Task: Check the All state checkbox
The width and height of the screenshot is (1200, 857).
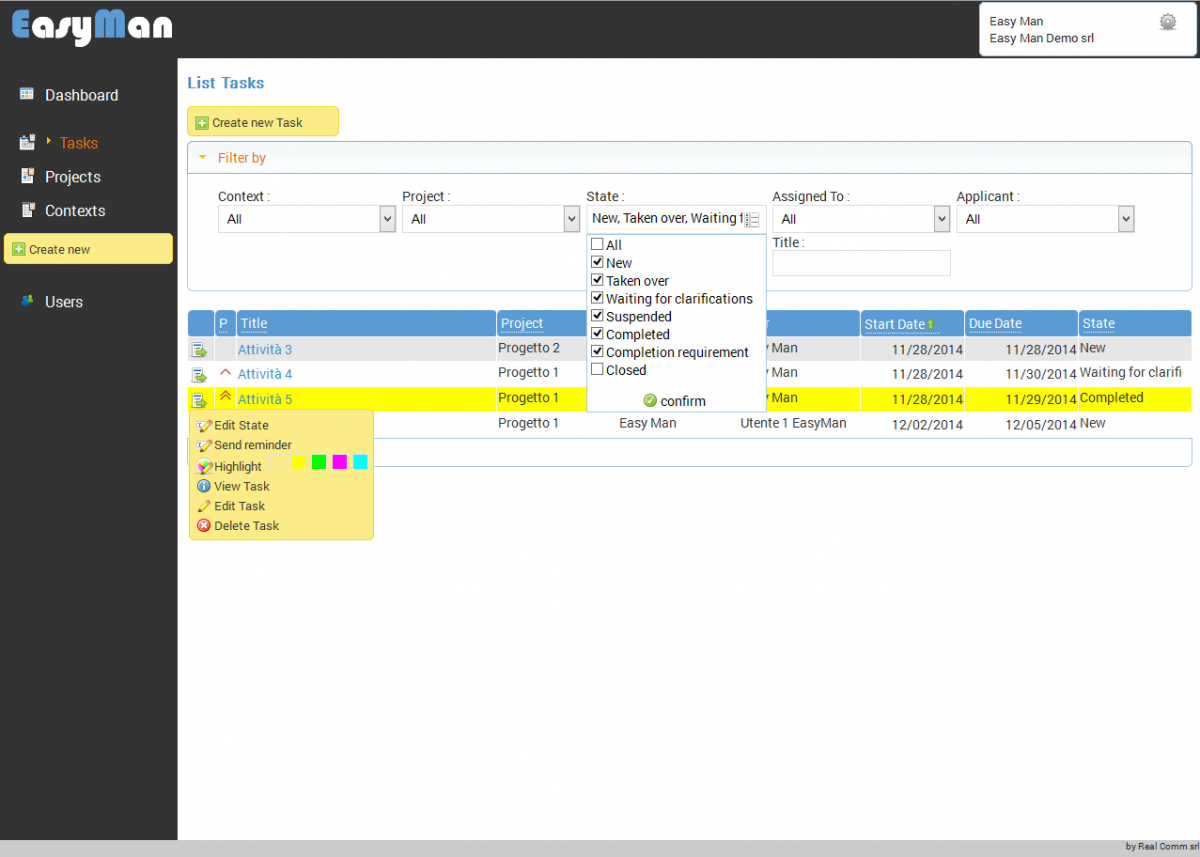Action: pyautogui.click(x=597, y=244)
